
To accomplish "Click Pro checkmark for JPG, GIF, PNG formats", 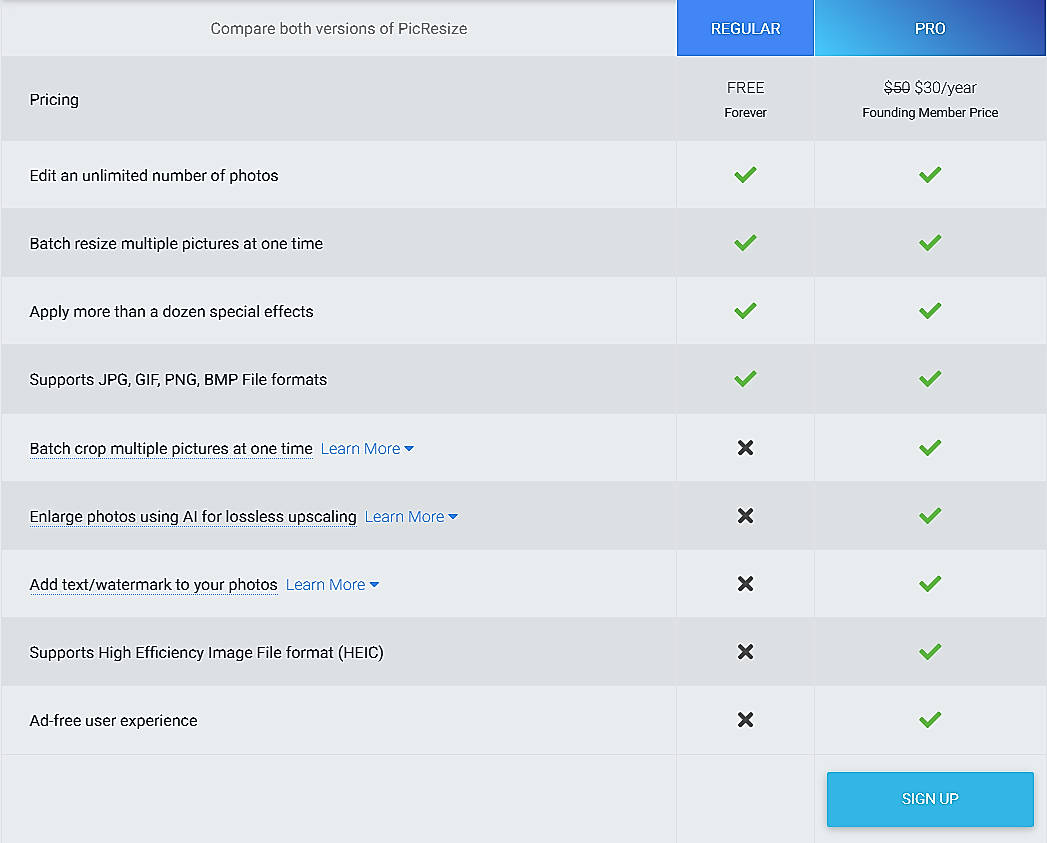I will point(930,379).
